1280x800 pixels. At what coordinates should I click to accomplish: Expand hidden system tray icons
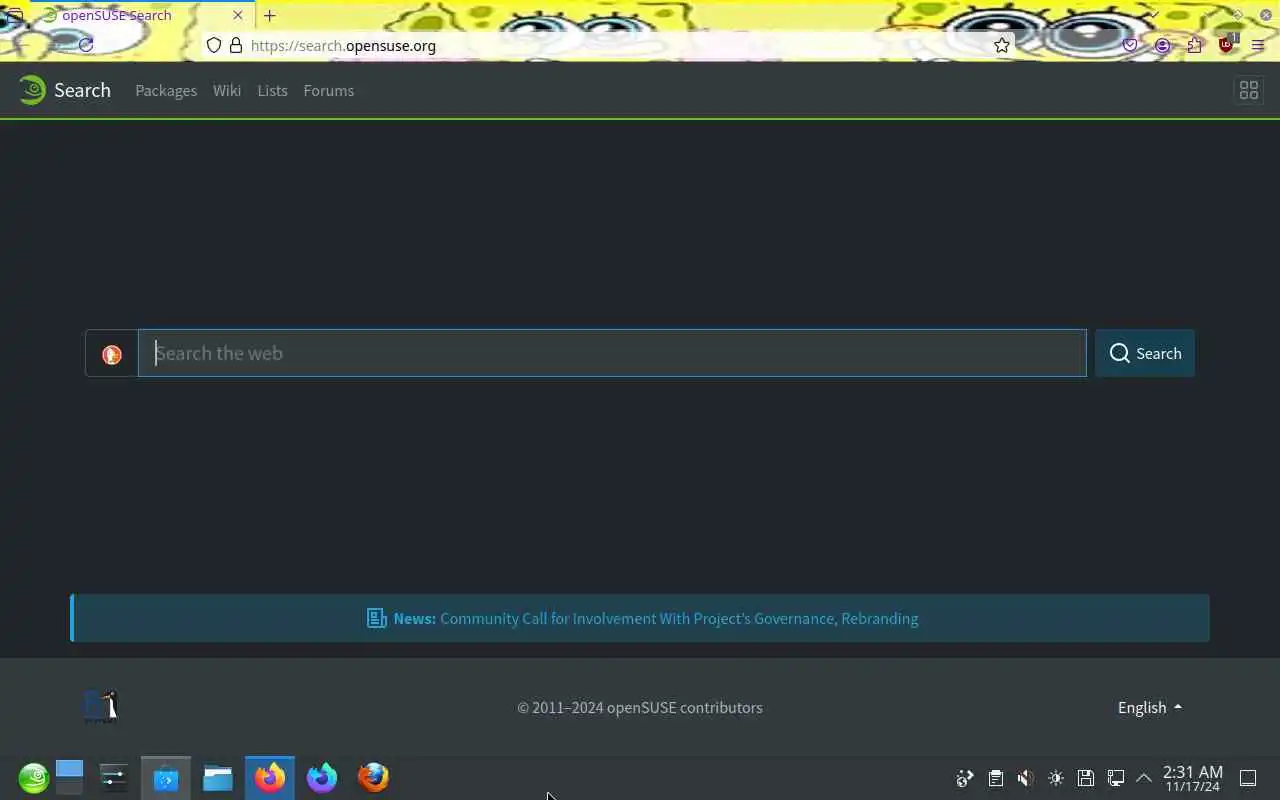point(1144,778)
